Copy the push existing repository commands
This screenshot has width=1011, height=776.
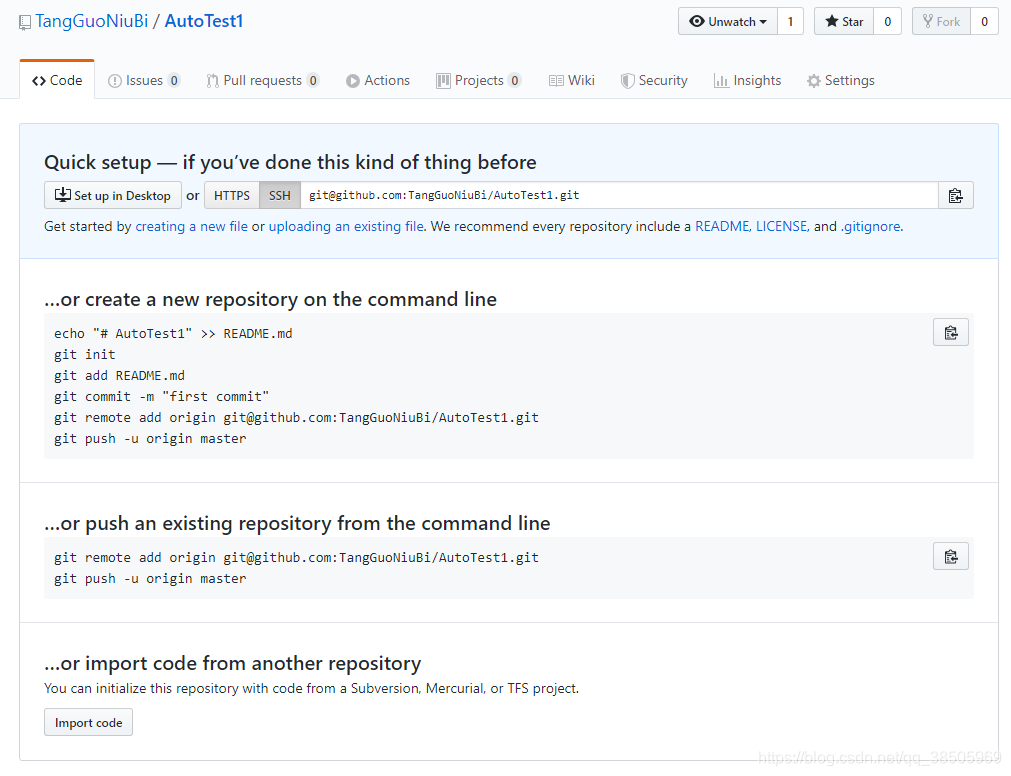[950, 556]
